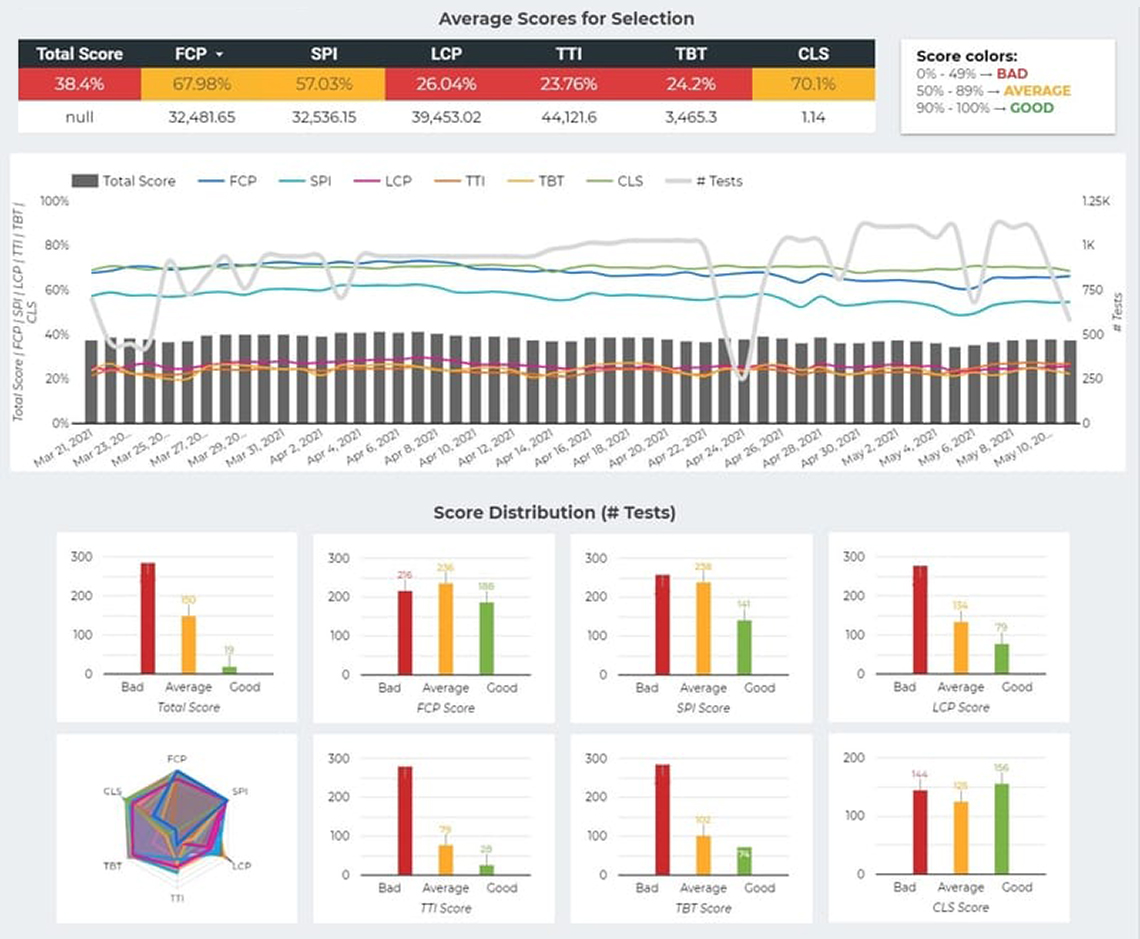Image resolution: width=1140 pixels, height=939 pixels.
Task: Select the Total Score column header
Action: [79, 54]
